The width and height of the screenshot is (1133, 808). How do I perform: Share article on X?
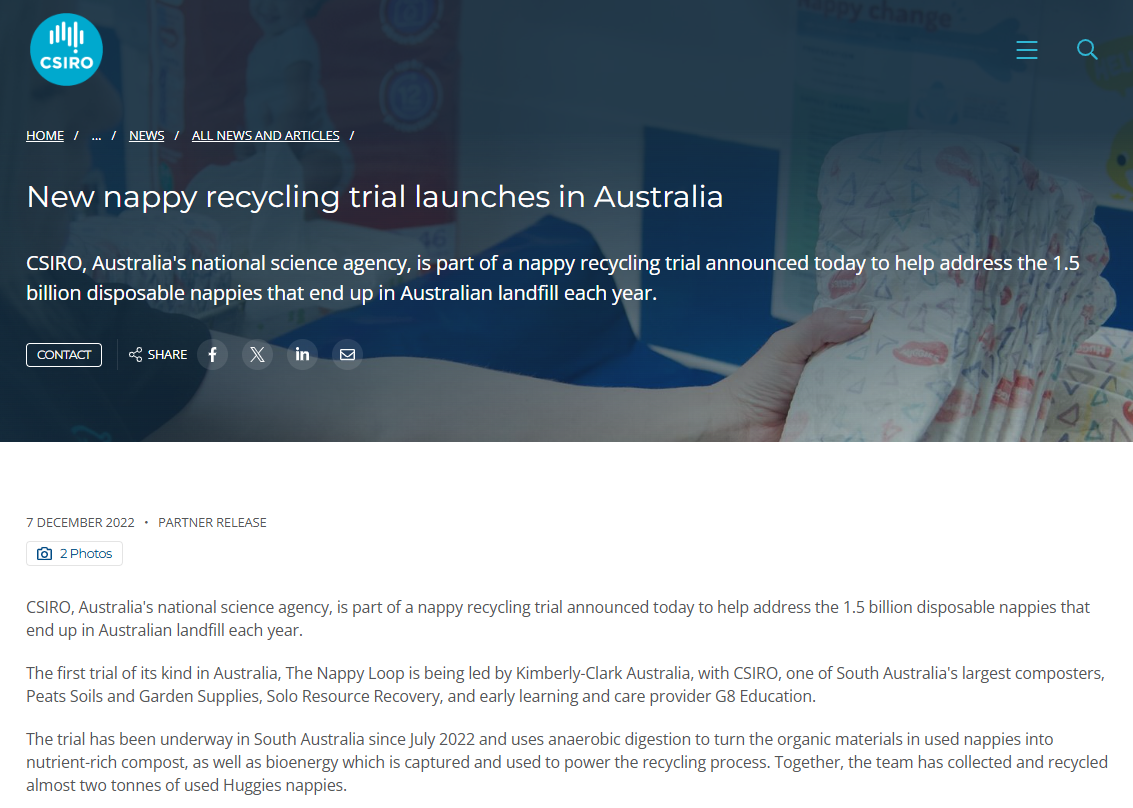click(x=257, y=355)
